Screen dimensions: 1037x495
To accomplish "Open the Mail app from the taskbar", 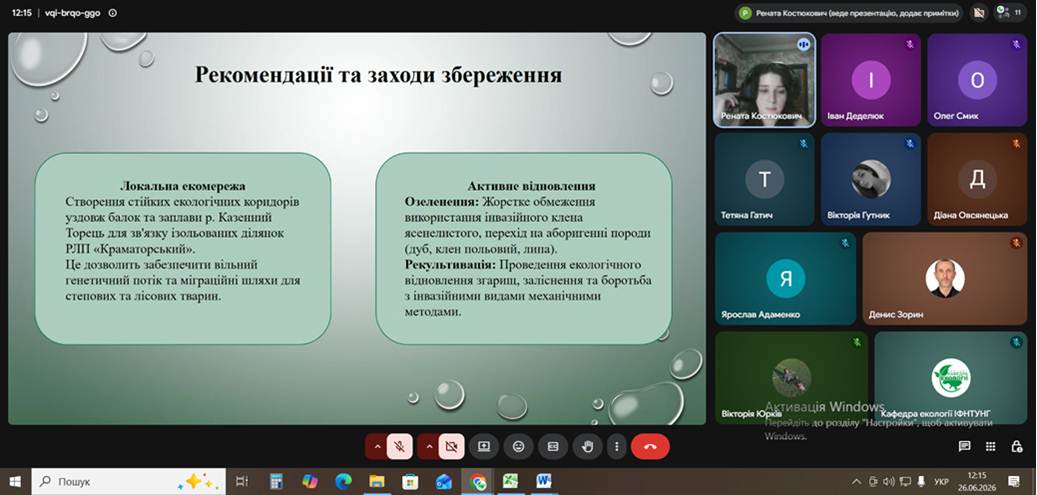I will pyautogui.click(x=444, y=481).
